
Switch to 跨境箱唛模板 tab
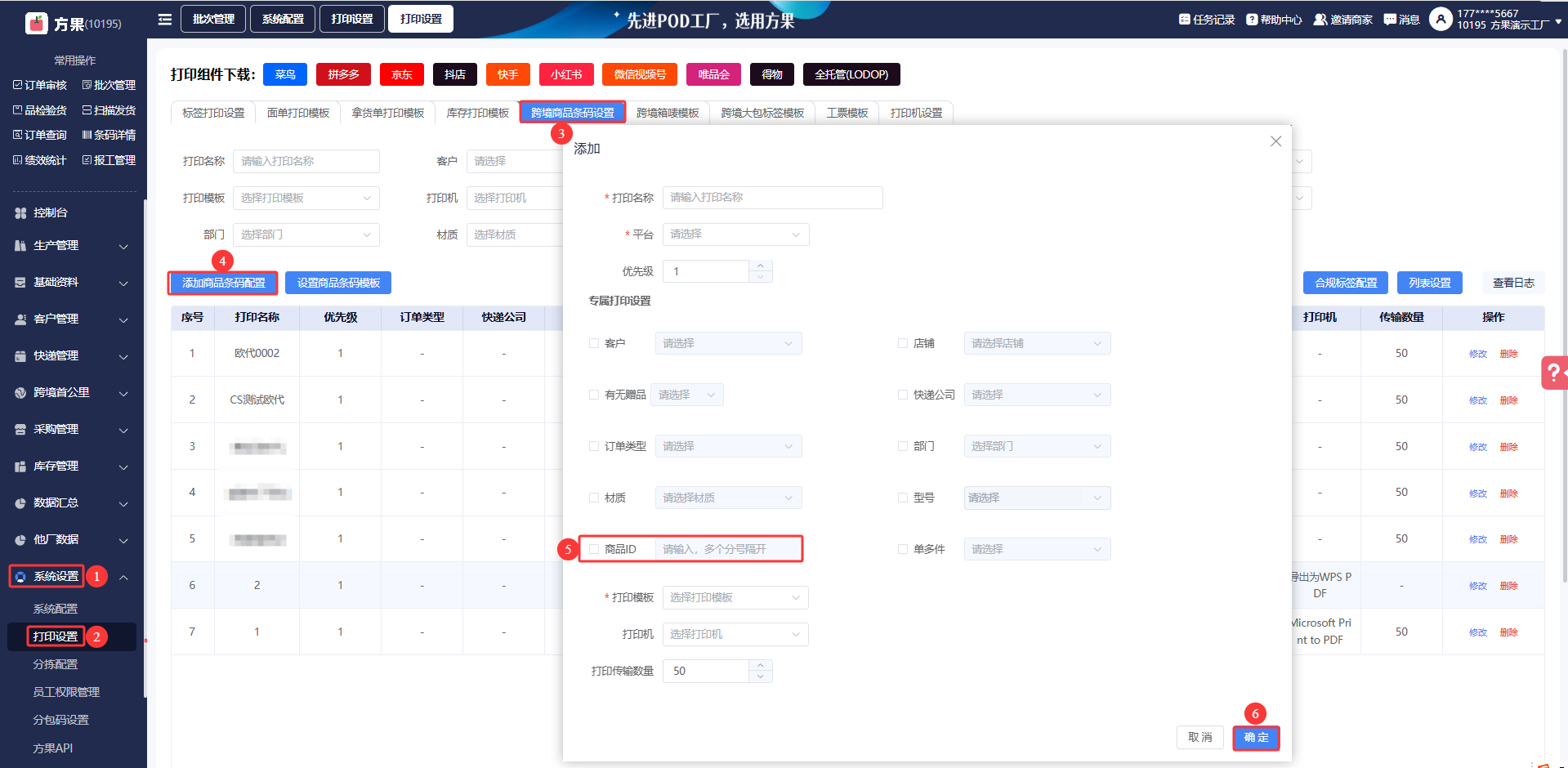(668, 113)
